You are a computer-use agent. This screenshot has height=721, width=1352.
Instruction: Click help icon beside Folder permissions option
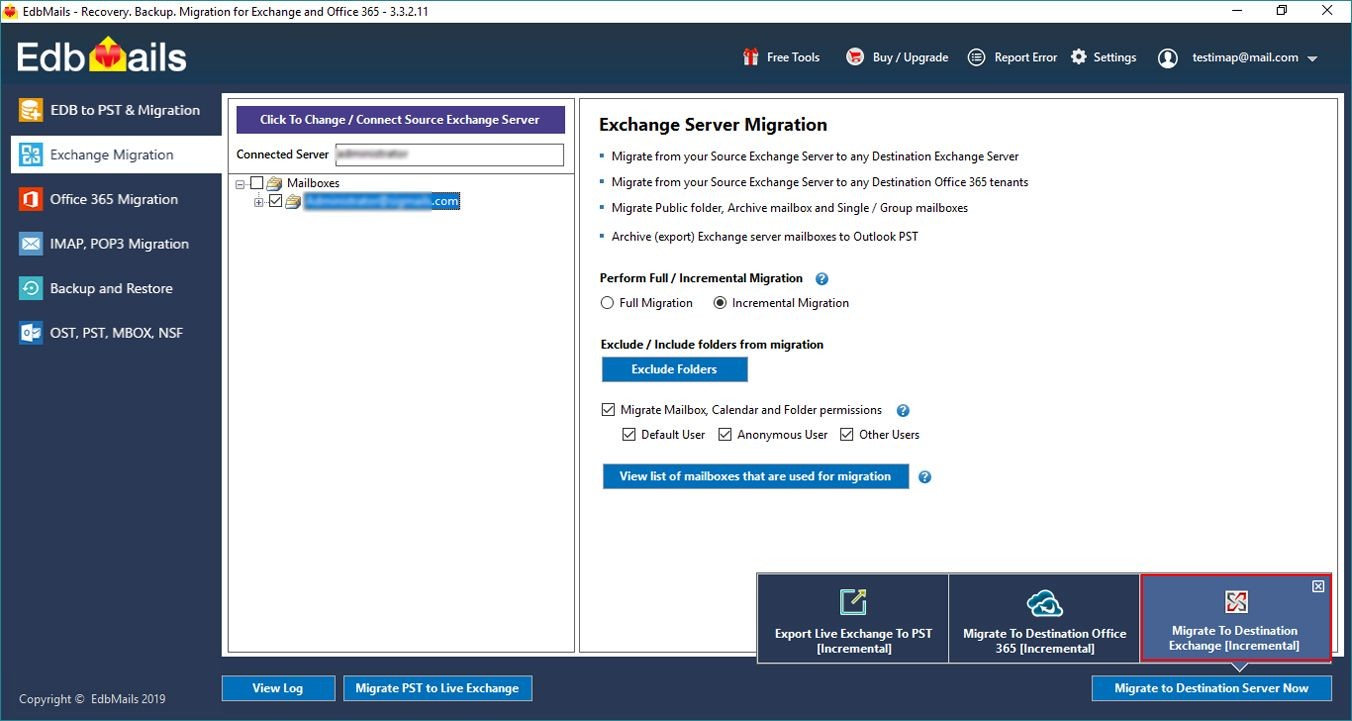[903, 410]
